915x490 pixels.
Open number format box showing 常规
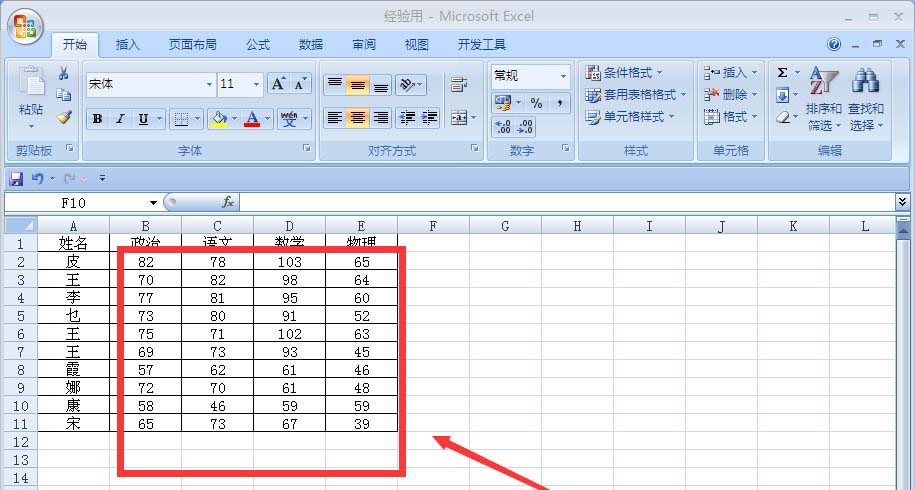point(530,76)
